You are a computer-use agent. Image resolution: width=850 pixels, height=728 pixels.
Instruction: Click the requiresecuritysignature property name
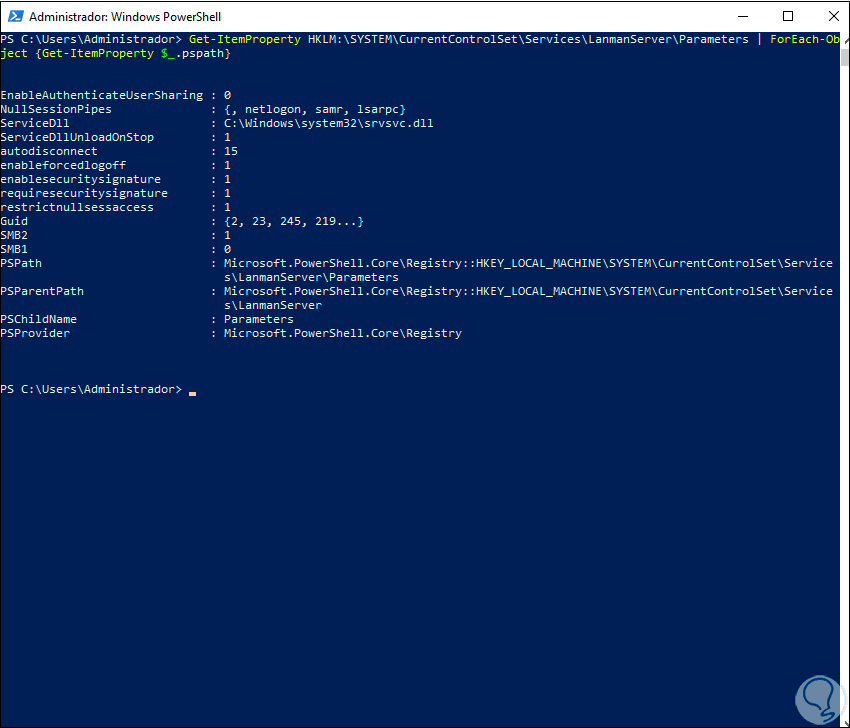tap(84, 193)
